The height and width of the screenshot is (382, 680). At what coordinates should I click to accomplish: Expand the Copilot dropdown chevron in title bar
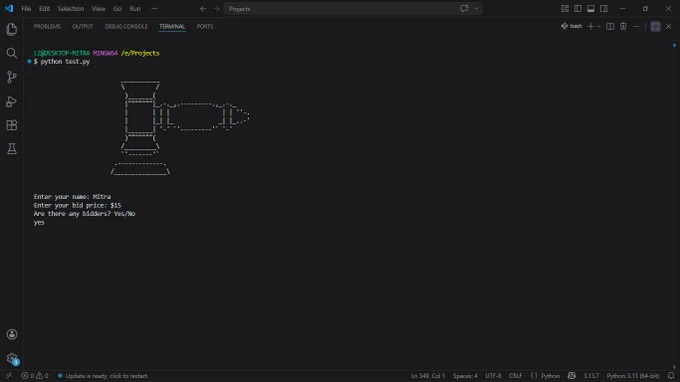coord(476,9)
